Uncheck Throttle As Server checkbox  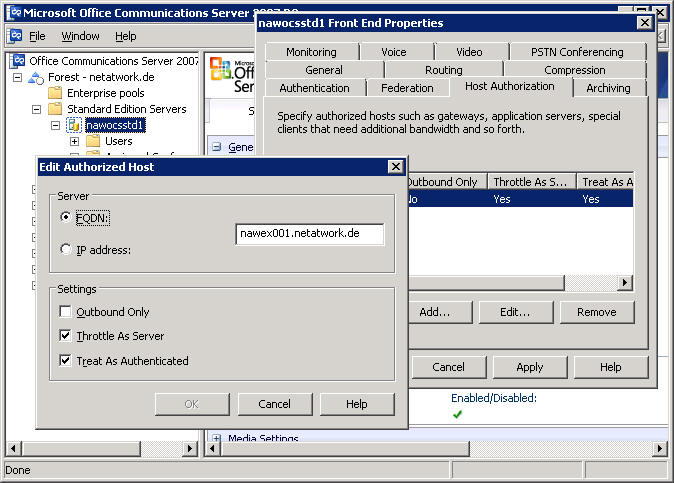click(65, 335)
